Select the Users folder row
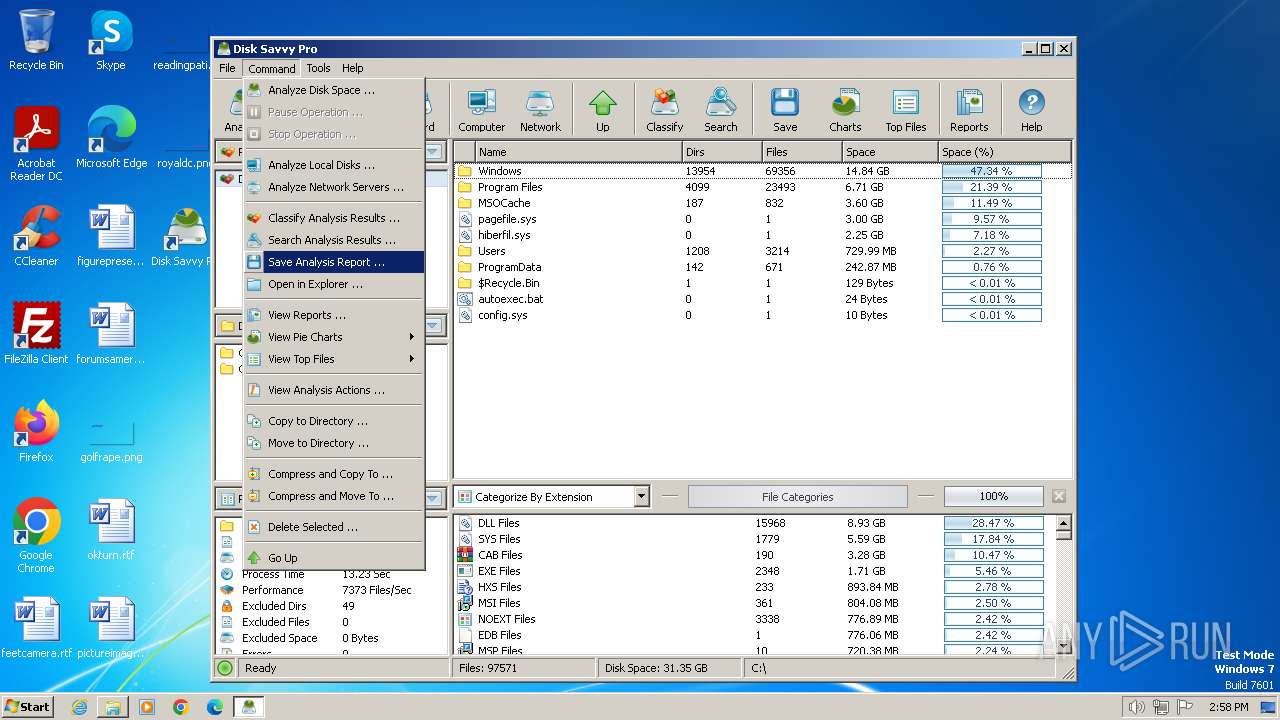1280x720 pixels. 763,251
